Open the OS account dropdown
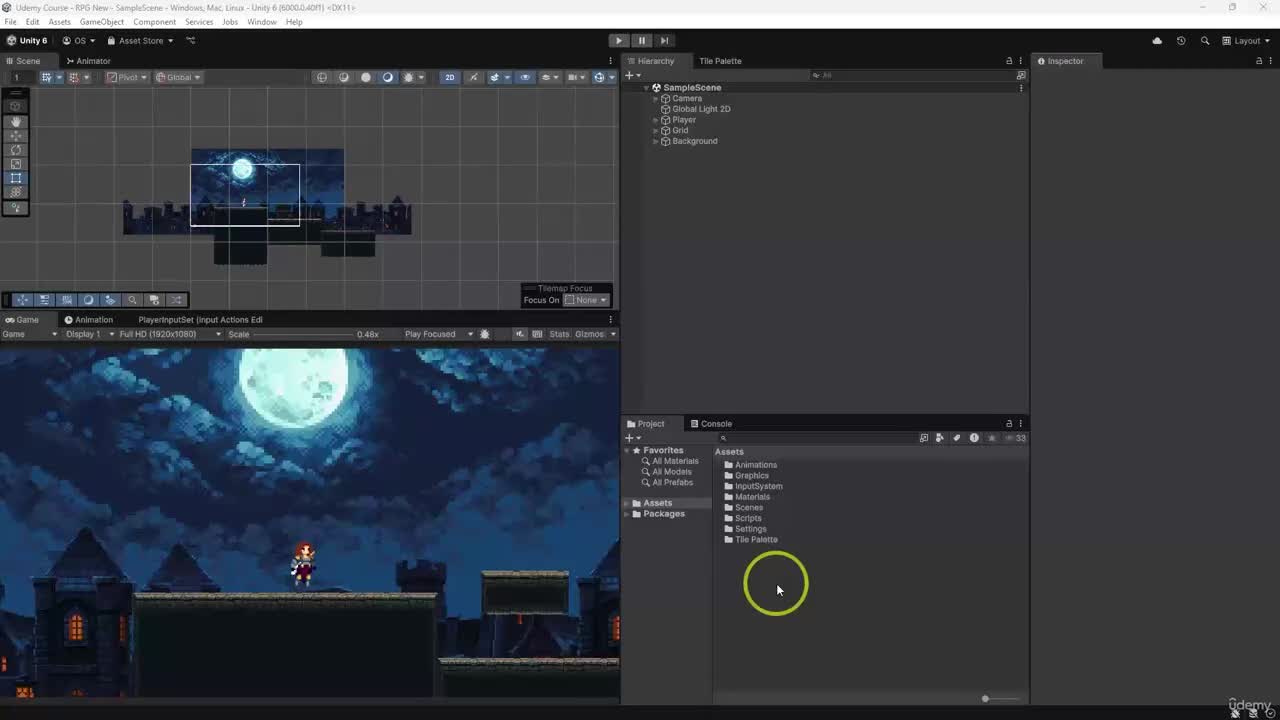Viewport: 1280px width, 720px height. [x=79, y=41]
